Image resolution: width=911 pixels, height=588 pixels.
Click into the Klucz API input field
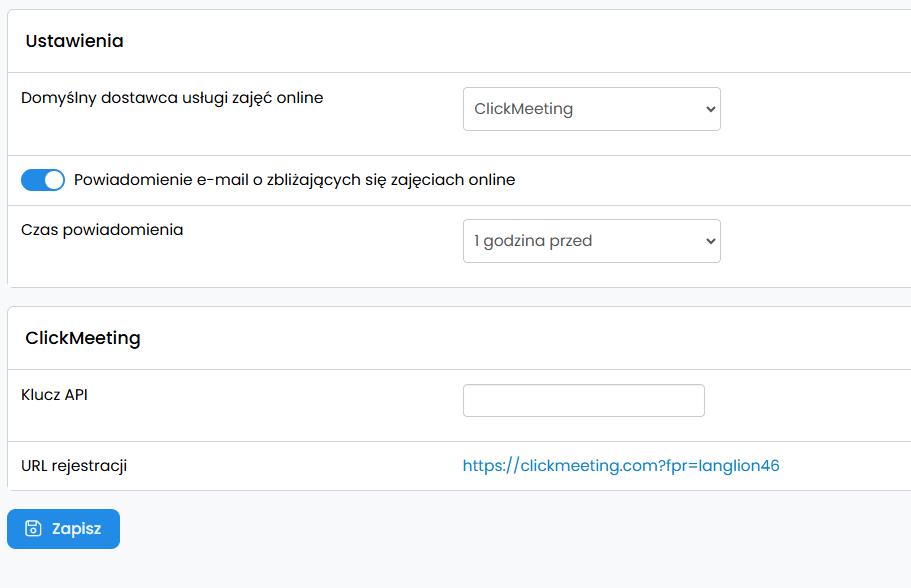(584, 400)
